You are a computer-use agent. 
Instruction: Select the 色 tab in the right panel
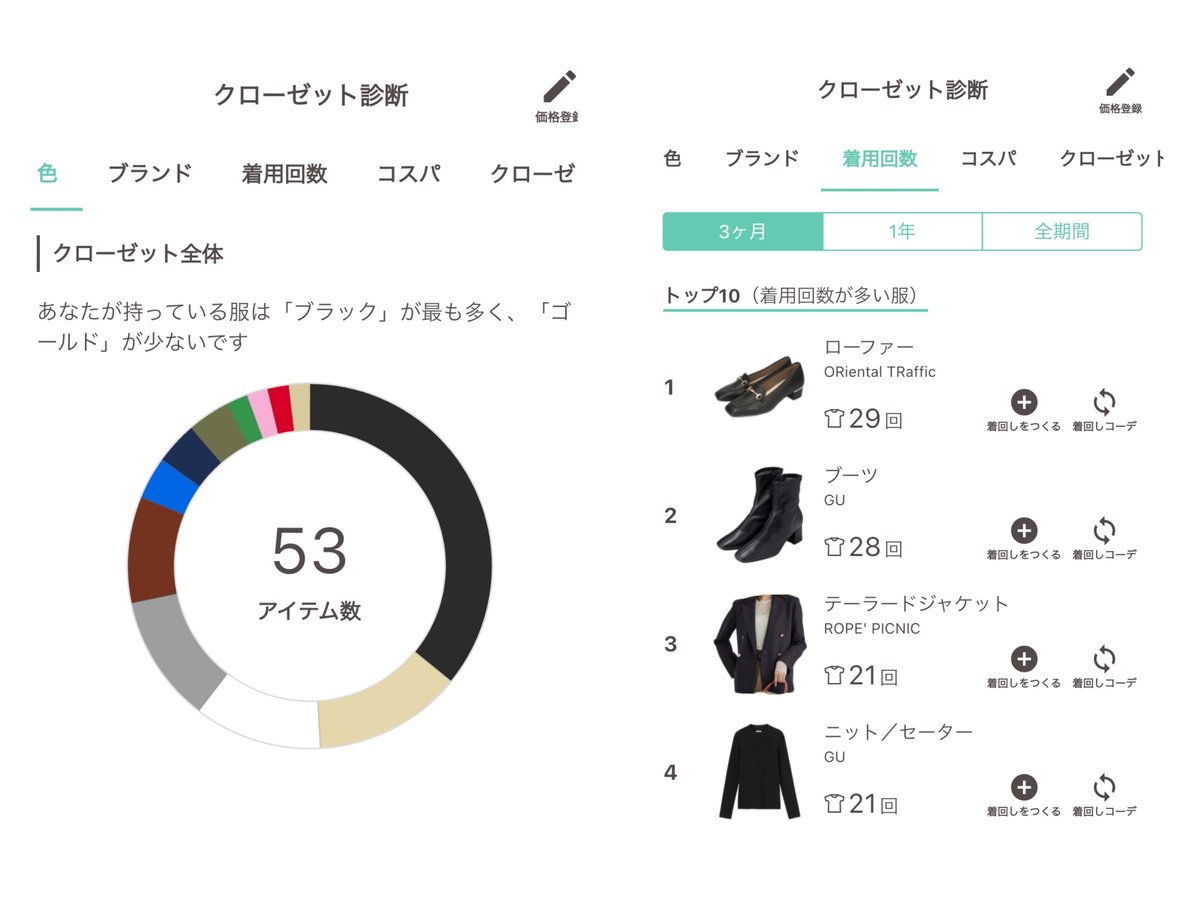(673, 158)
